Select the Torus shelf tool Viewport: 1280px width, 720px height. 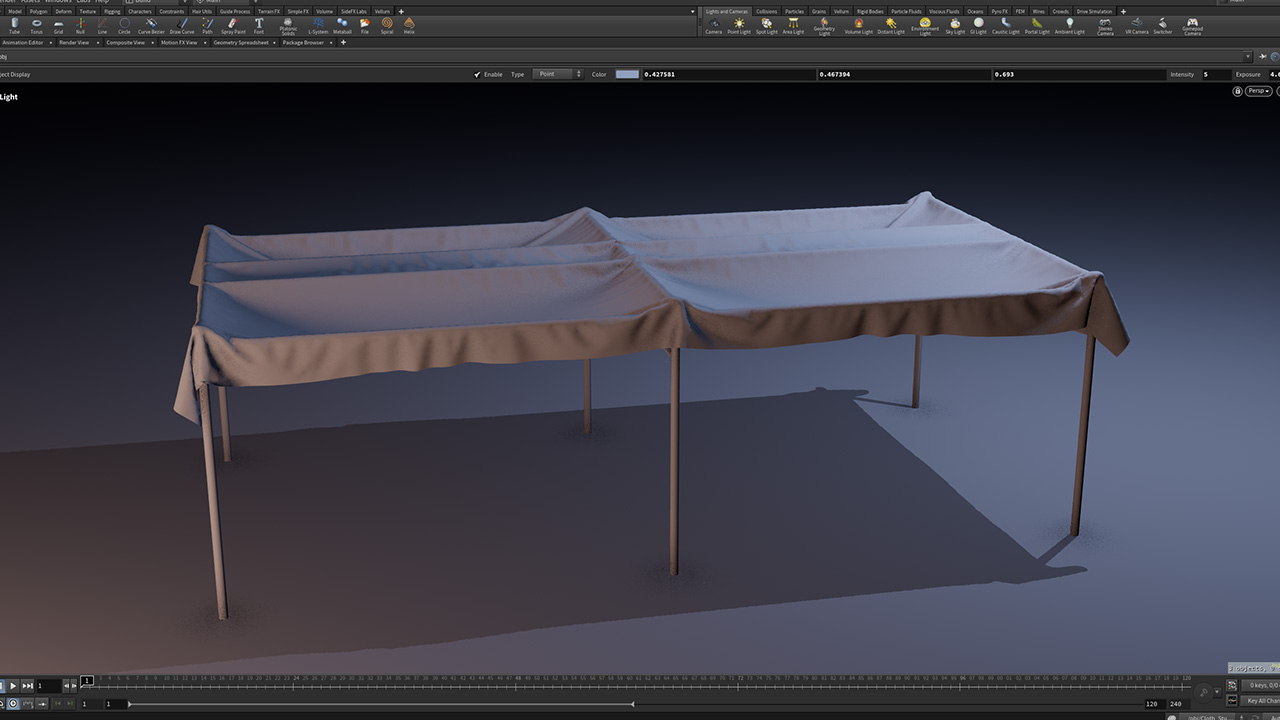[36, 24]
